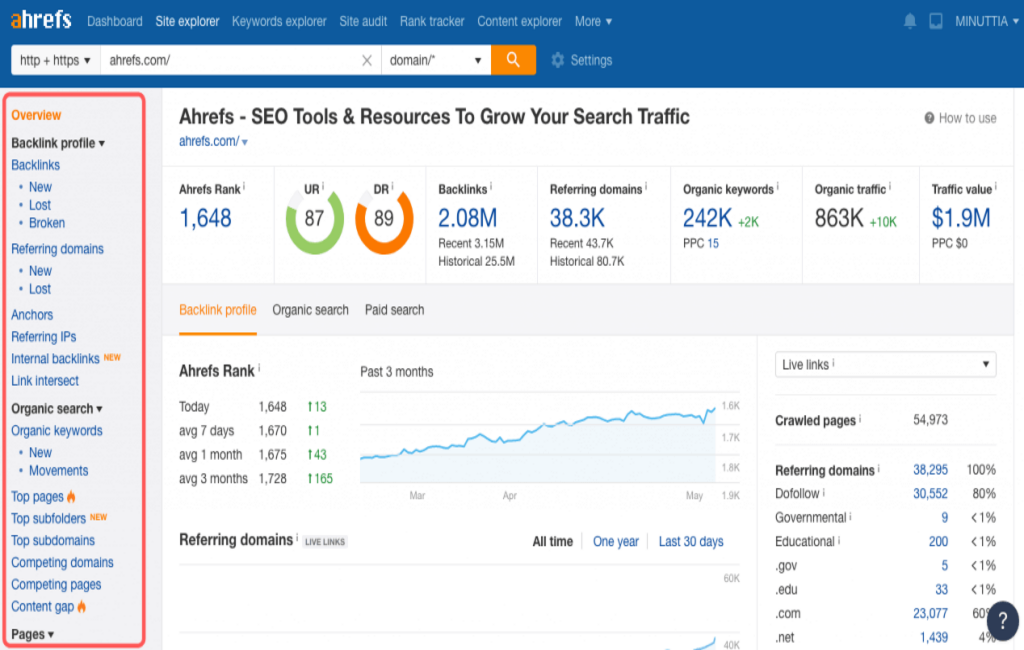The image size is (1024, 650).
Task: Click the PPC 15 link
Action: tap(713, 244)
